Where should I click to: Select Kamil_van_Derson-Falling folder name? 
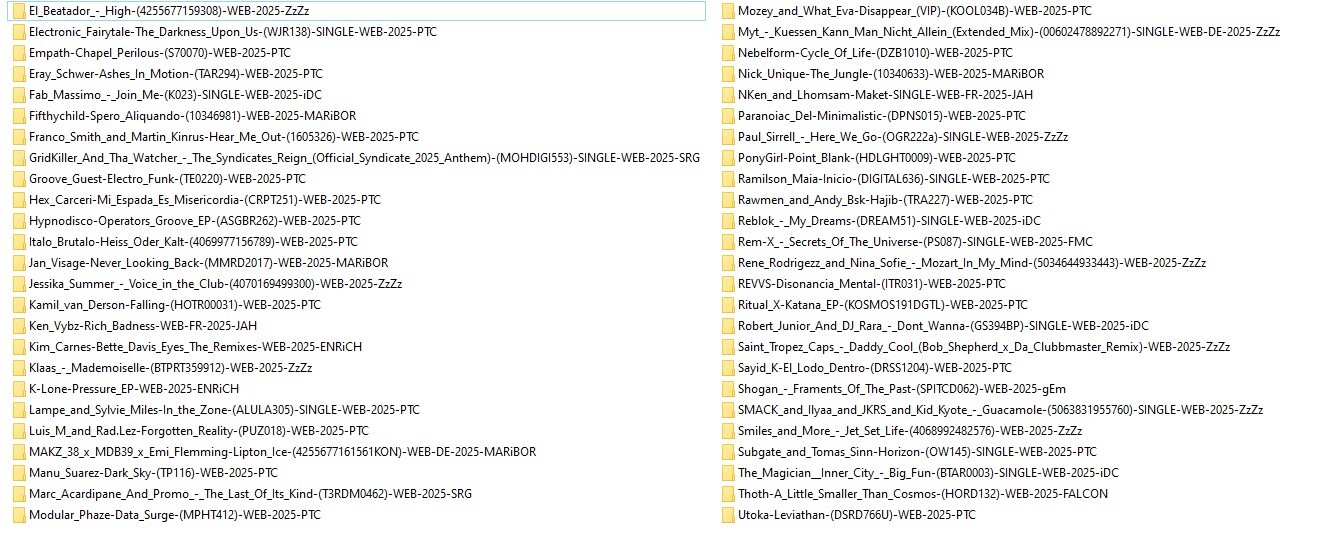pyautogui.click(x=175, y=305)
